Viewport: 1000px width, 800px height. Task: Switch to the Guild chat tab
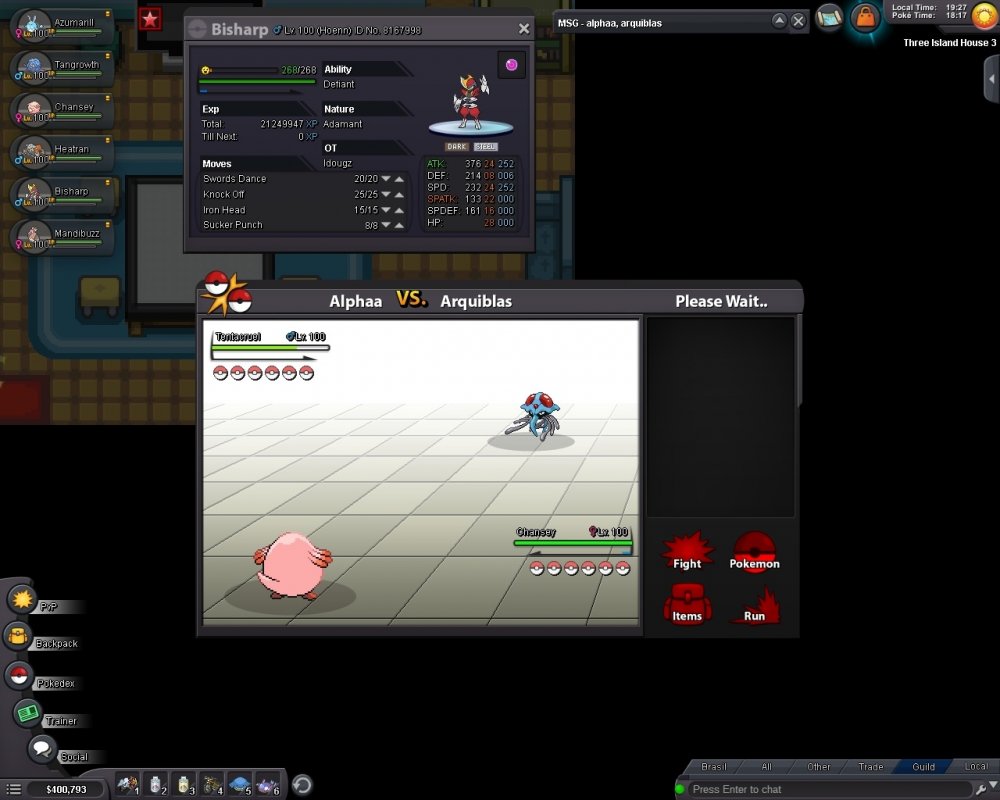[x=923, y=767]
